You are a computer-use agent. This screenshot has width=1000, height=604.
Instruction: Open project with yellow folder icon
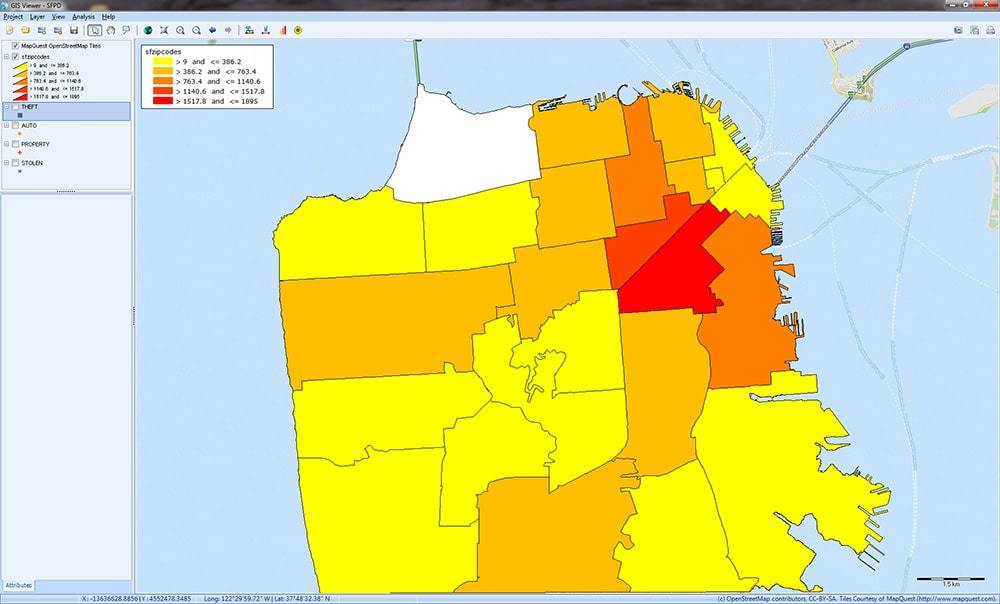(25, 30)
